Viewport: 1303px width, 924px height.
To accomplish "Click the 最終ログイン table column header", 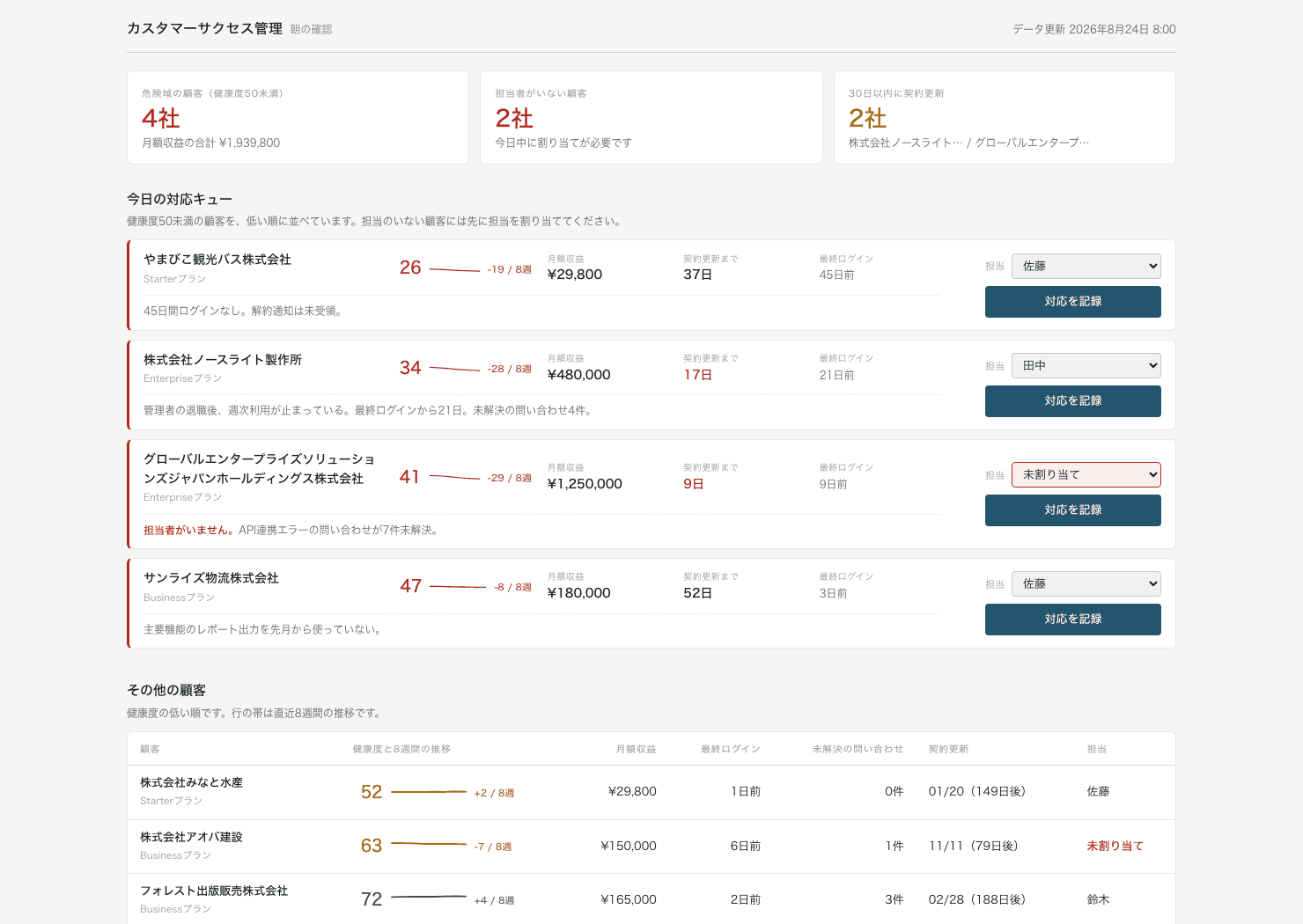I will point(731,749).
